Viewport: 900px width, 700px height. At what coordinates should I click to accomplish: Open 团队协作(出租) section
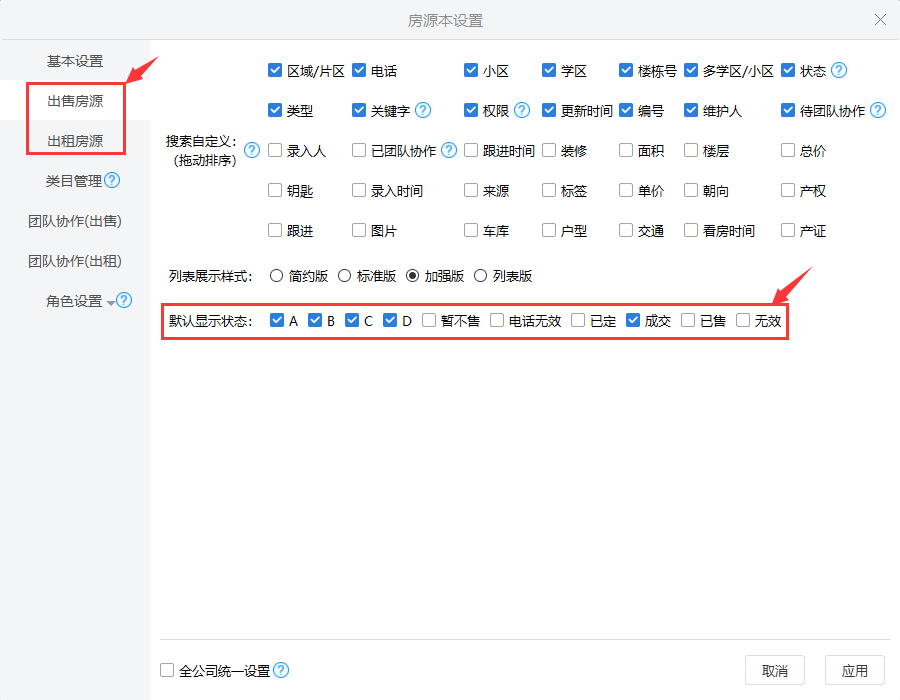click(x=75, y=262)
